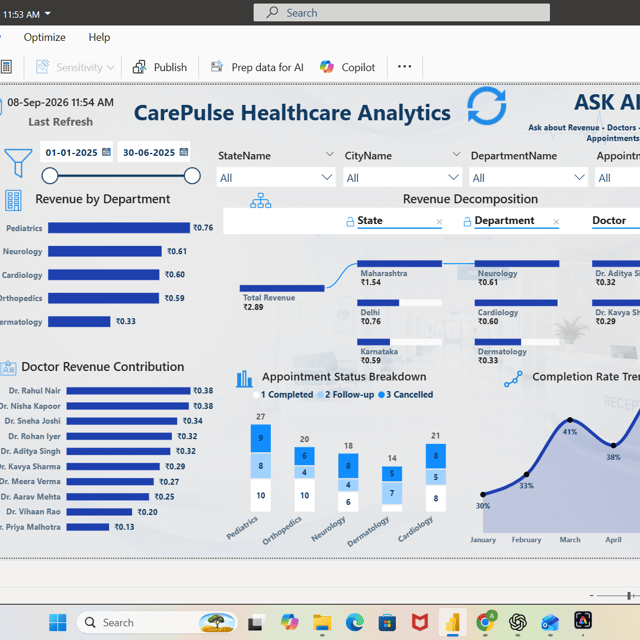Click the lock icon on State level
640x640 pixels.
(350, 222)
